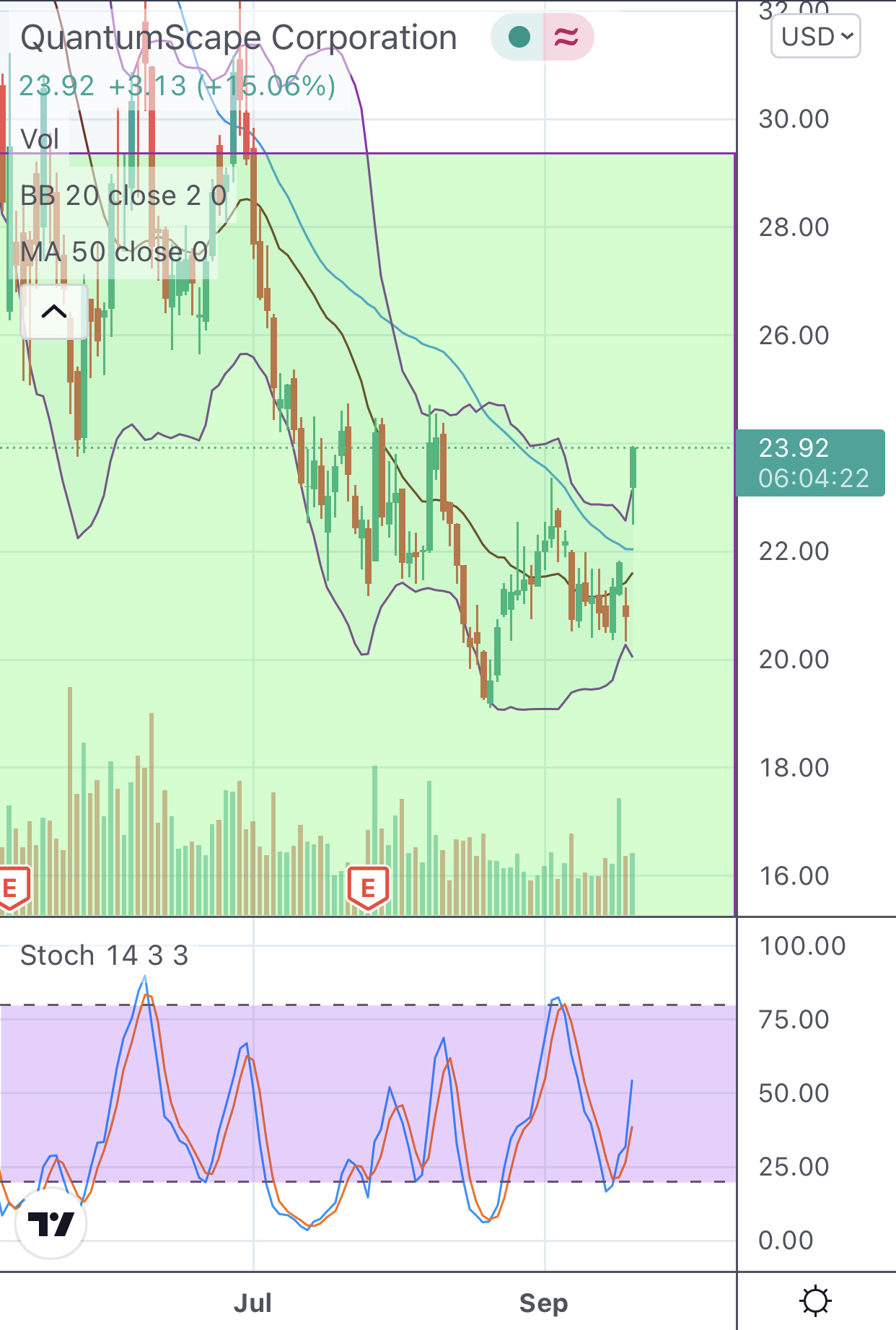The height and width of the screenshot is (1330, 896).
Task: Click the 100.00 stochastic axis label
Action: point(802,946)
